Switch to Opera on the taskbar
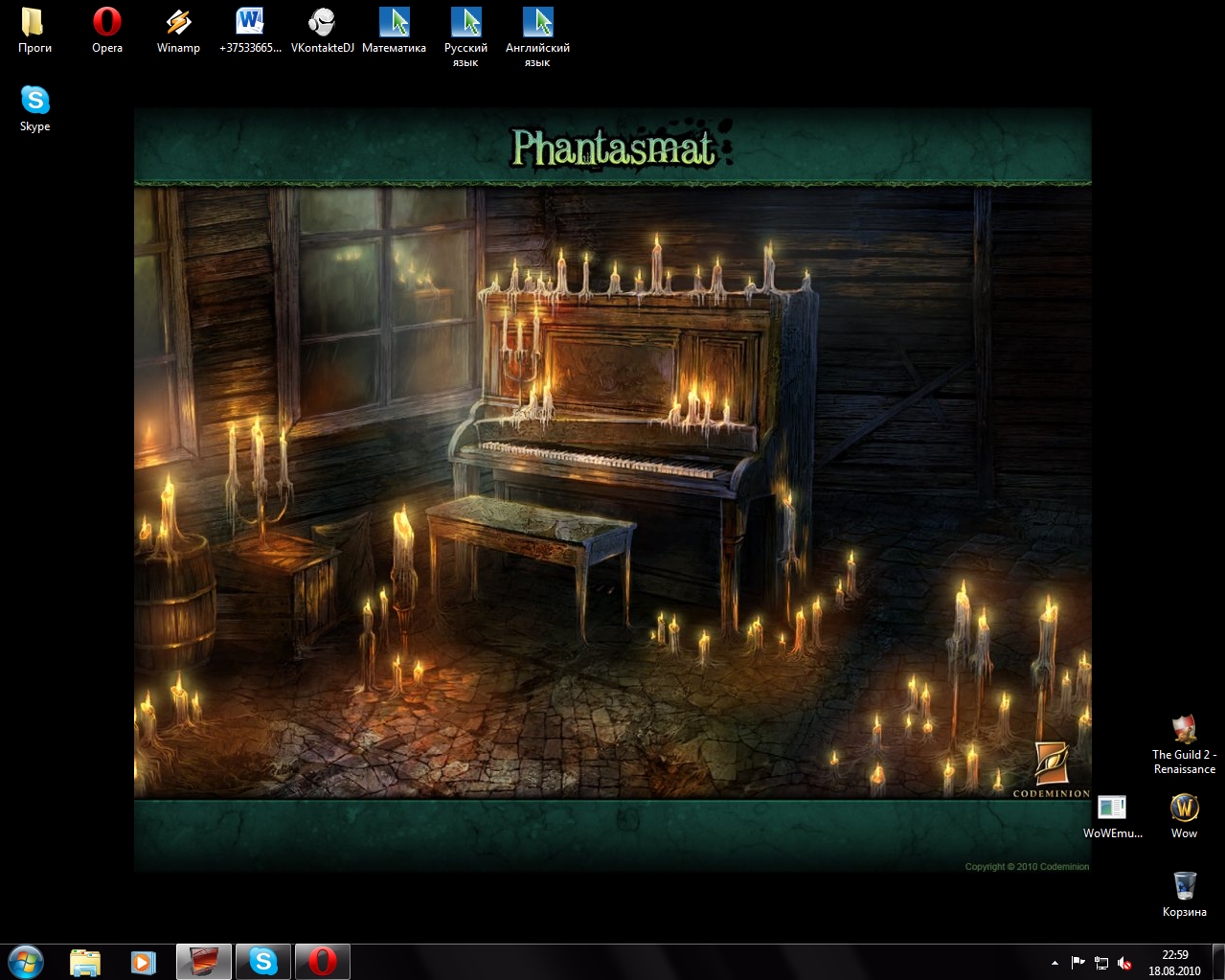Image resolution: width=1225 pixels, height=980 pixels. pyautogui.click(x=323, y=962)
